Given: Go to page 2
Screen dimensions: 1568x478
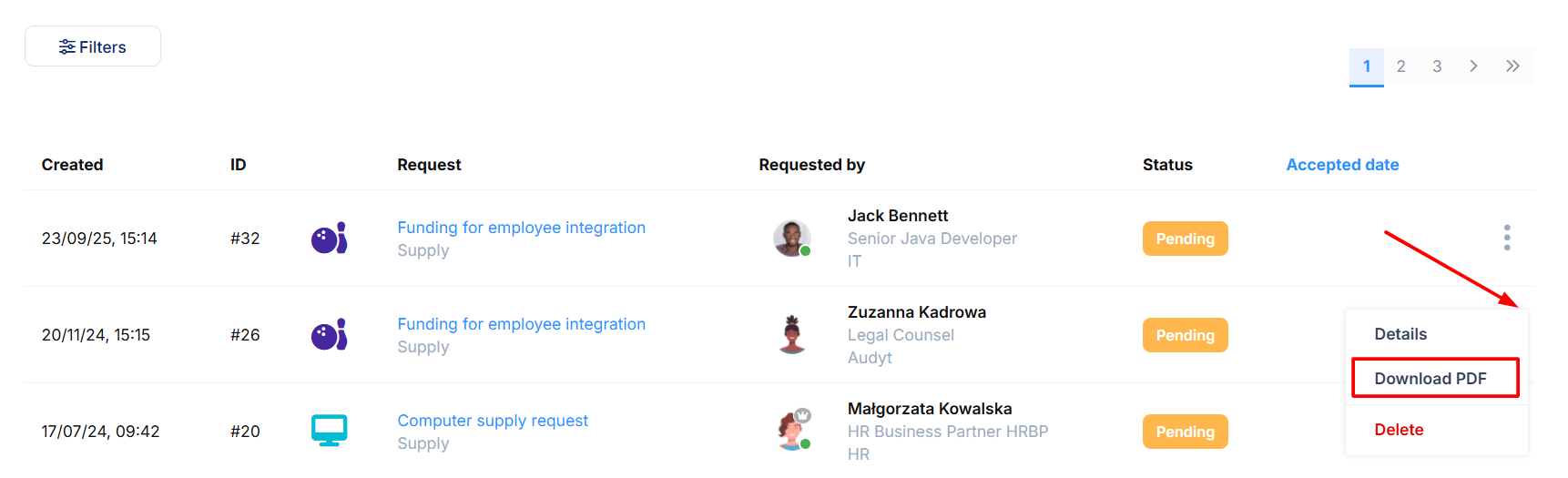Looking at the screenshot, I should point(1401,66).
